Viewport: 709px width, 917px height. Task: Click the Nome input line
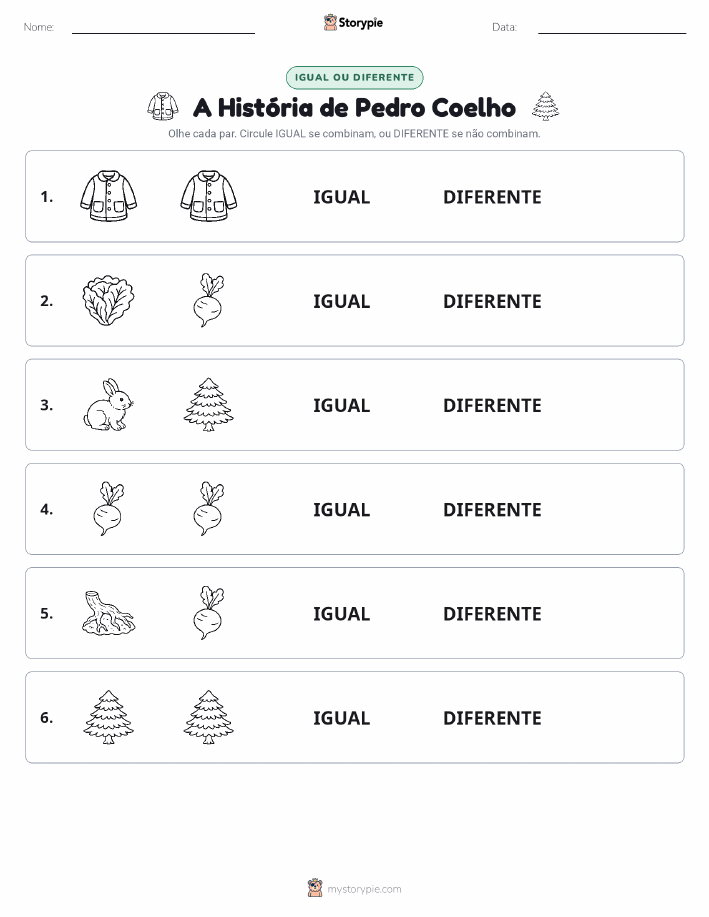coord(163,29)
